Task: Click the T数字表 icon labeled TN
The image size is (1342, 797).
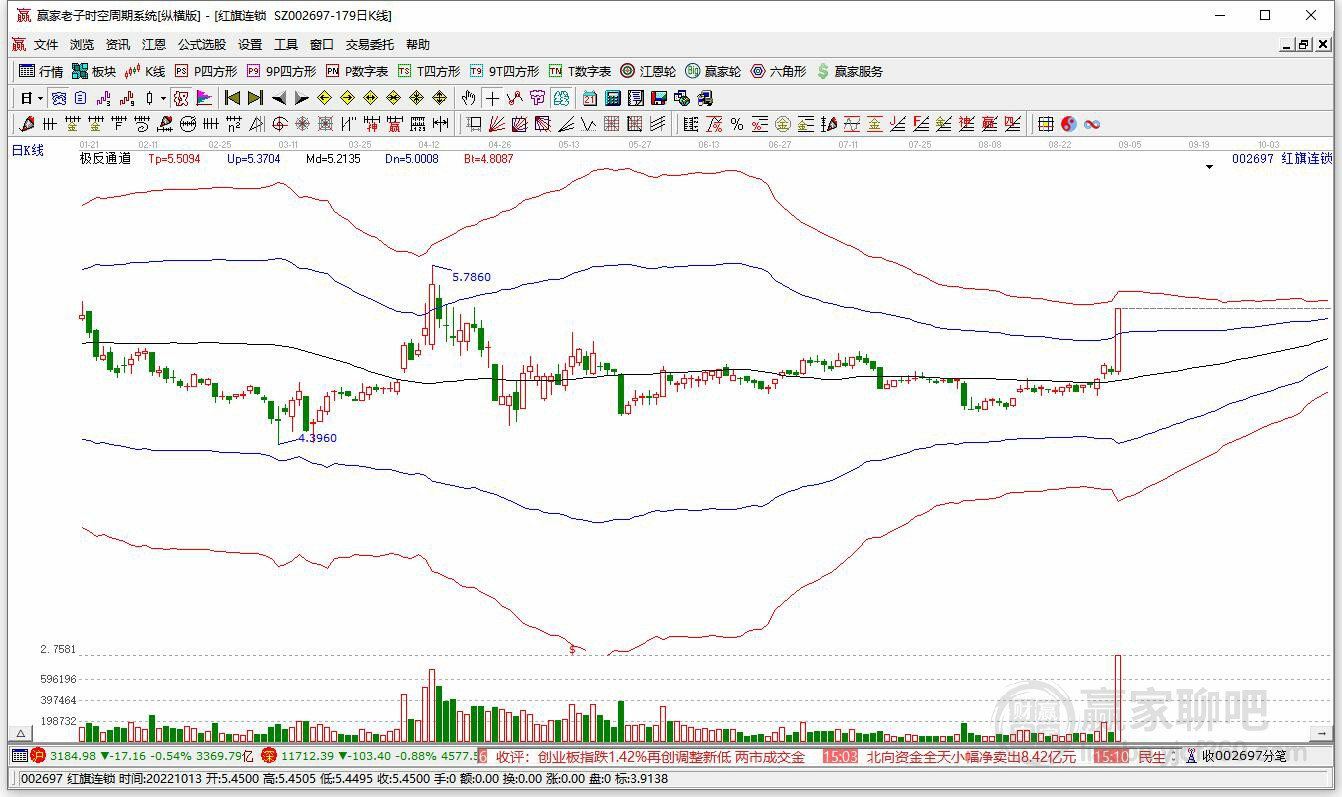Action: [555, 71]
